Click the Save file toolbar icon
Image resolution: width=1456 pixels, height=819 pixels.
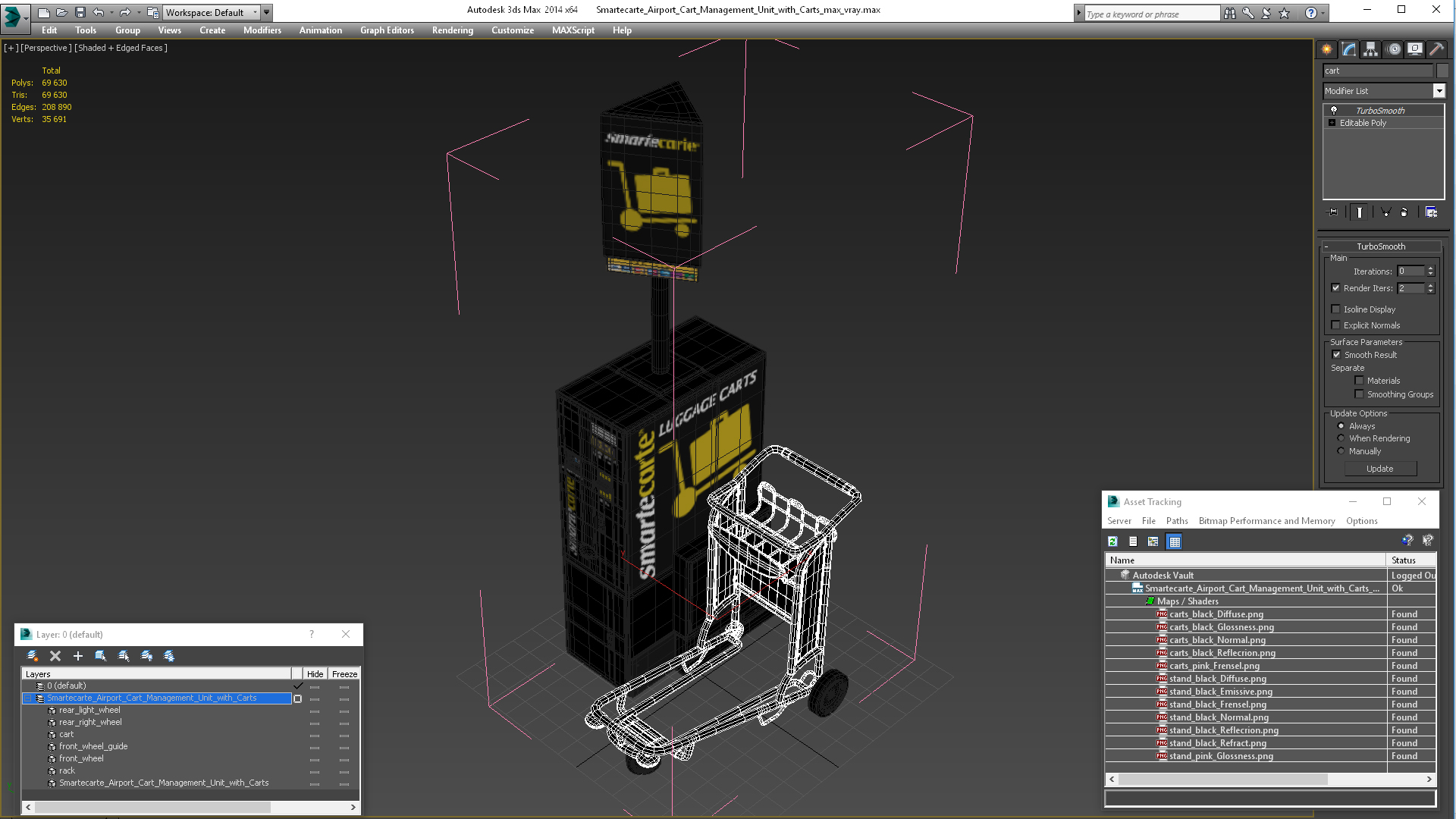pyautogui.click(x=80, y=12)
